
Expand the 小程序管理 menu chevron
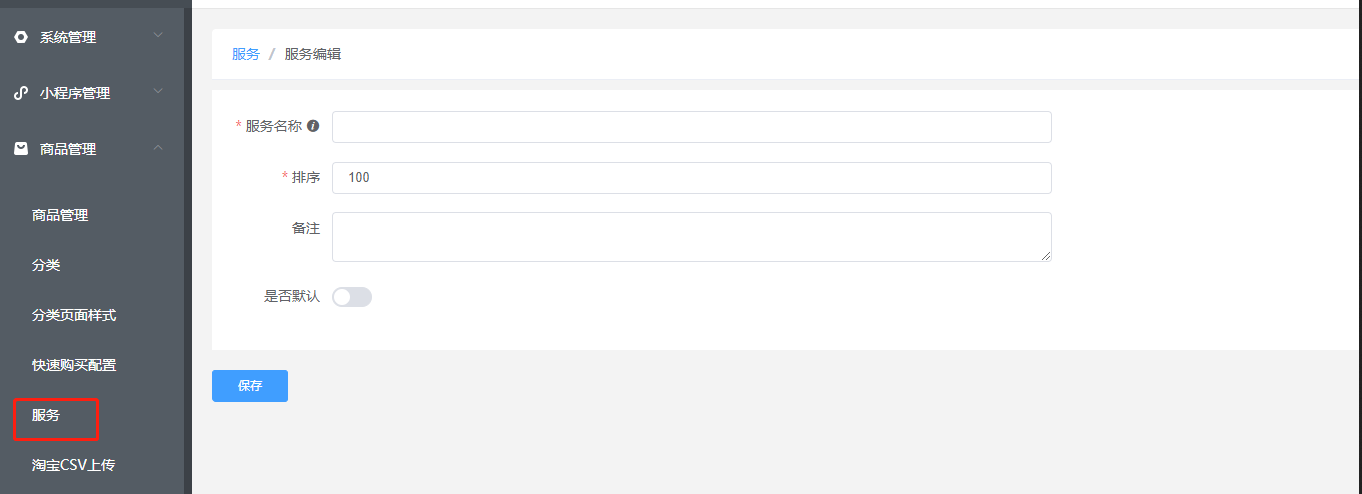(158, 92)
